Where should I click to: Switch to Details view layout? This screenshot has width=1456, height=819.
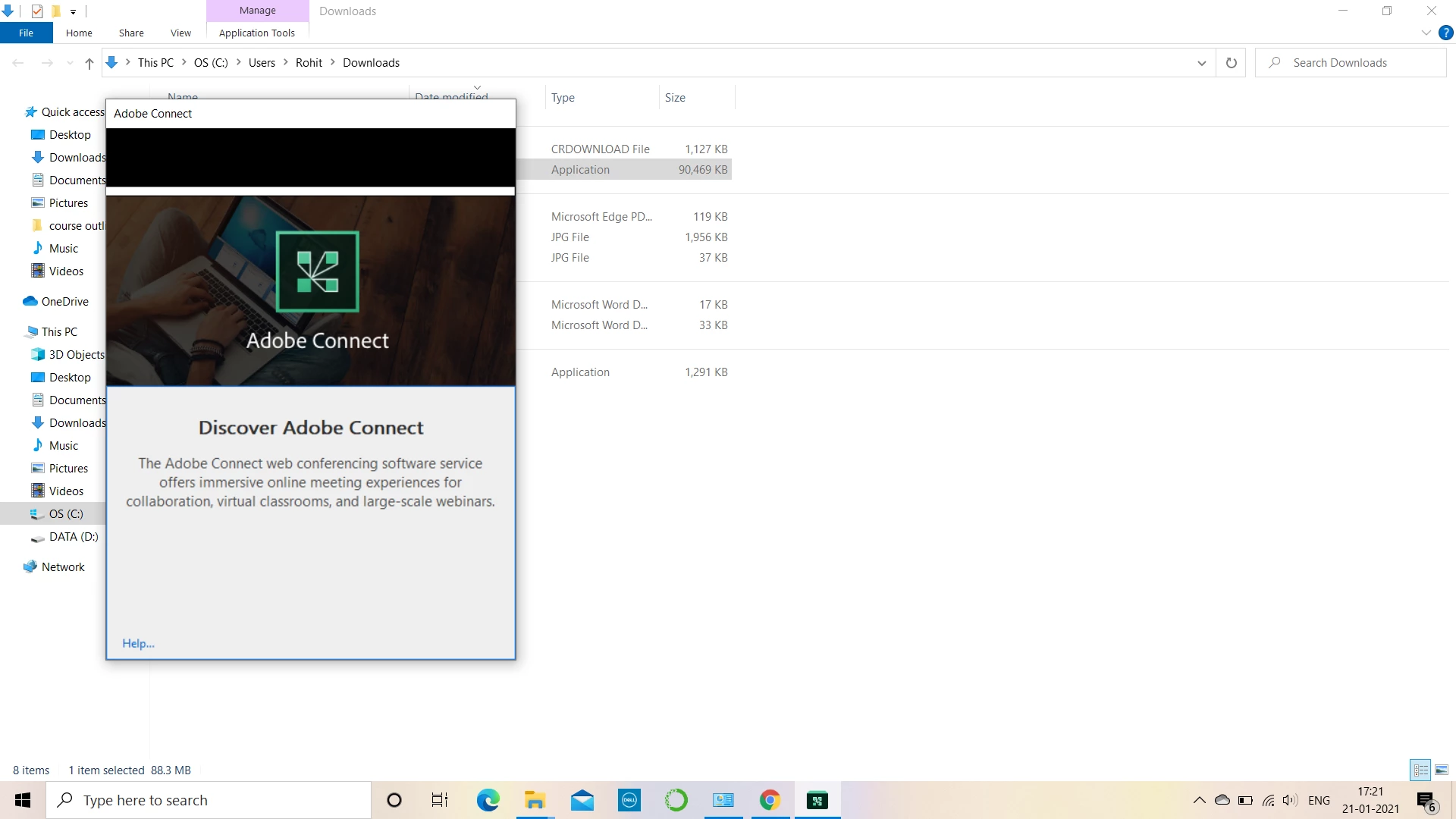coord(1420,770)
